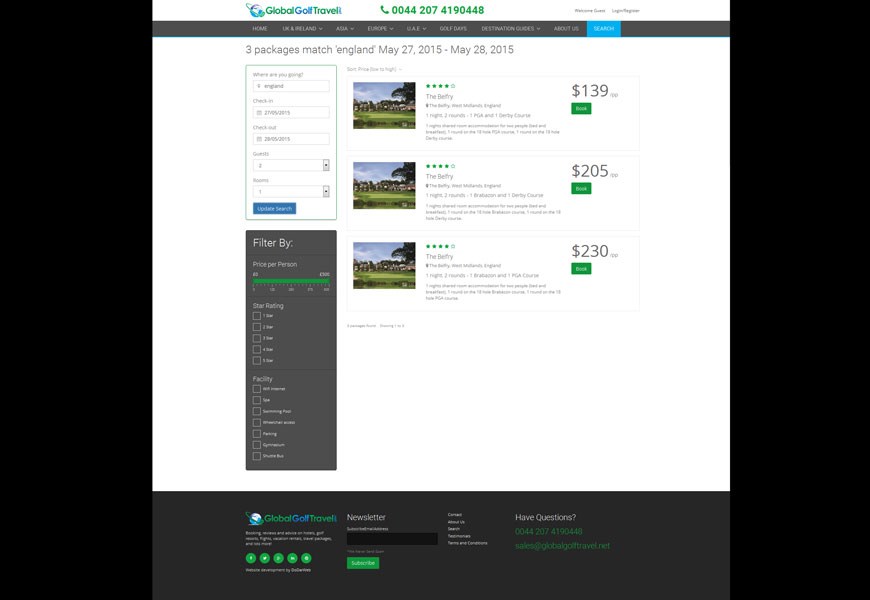Screen dimensions: 870x600
Task: Book the $205 Belfry package
Action: pos(581,189)
